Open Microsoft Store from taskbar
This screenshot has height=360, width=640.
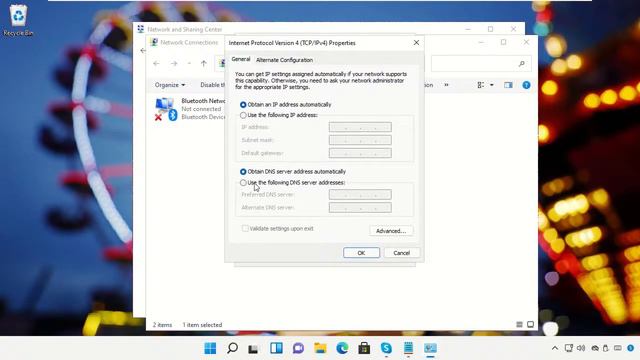click(x=364, y=348)
